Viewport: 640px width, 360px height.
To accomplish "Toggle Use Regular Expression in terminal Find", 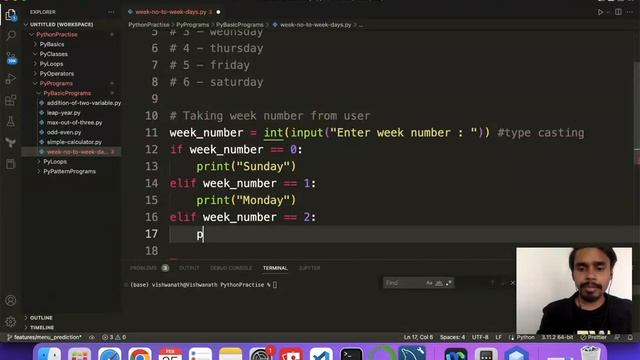I will coord(449,283).
